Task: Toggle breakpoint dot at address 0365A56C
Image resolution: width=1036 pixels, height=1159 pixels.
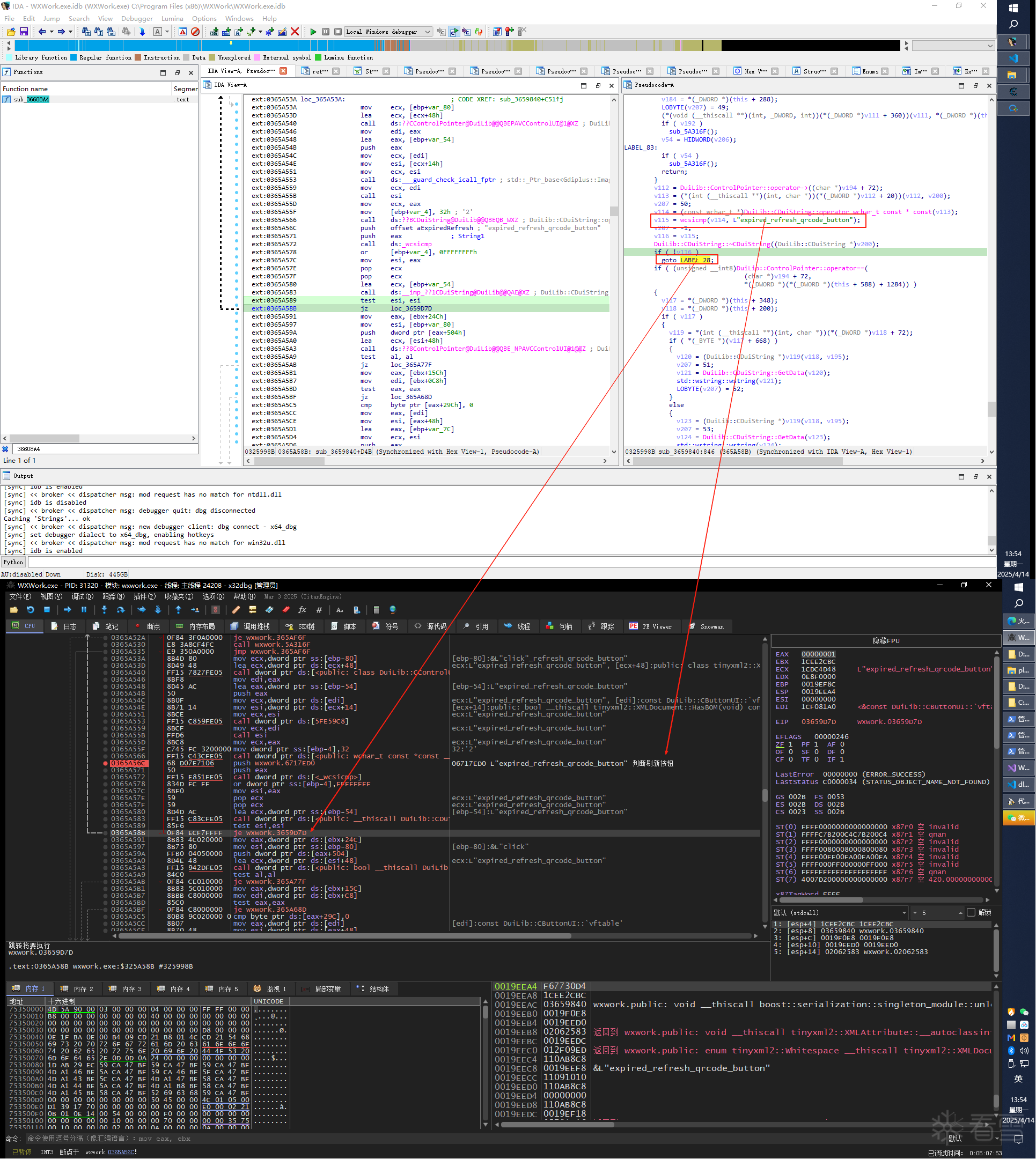Action: click(x=106, y=763)
